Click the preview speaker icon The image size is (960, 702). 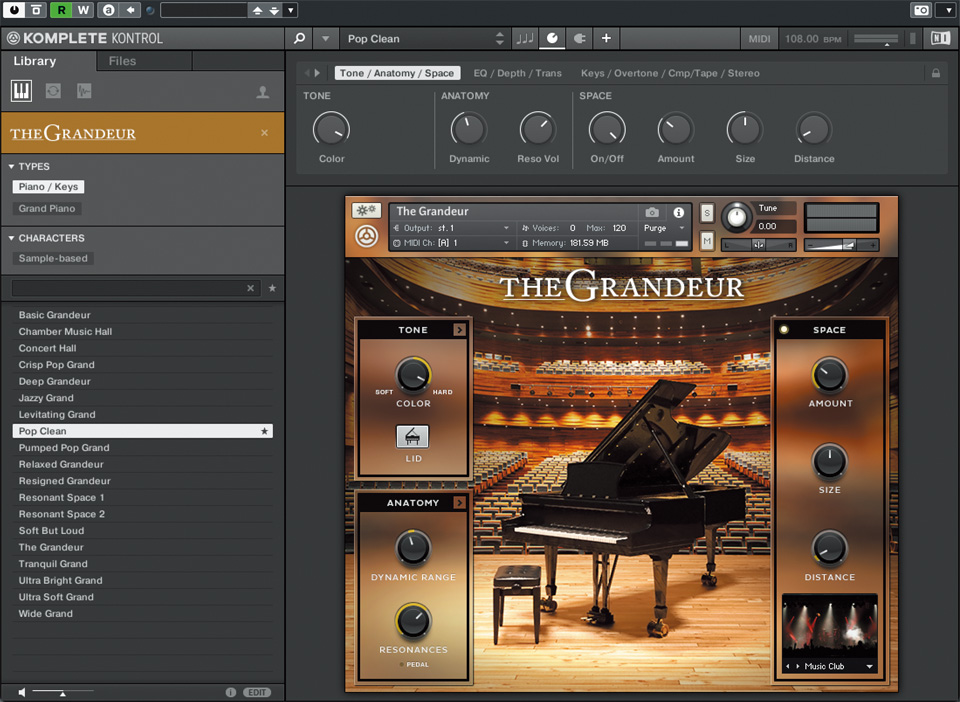click(x=21, y=692)
